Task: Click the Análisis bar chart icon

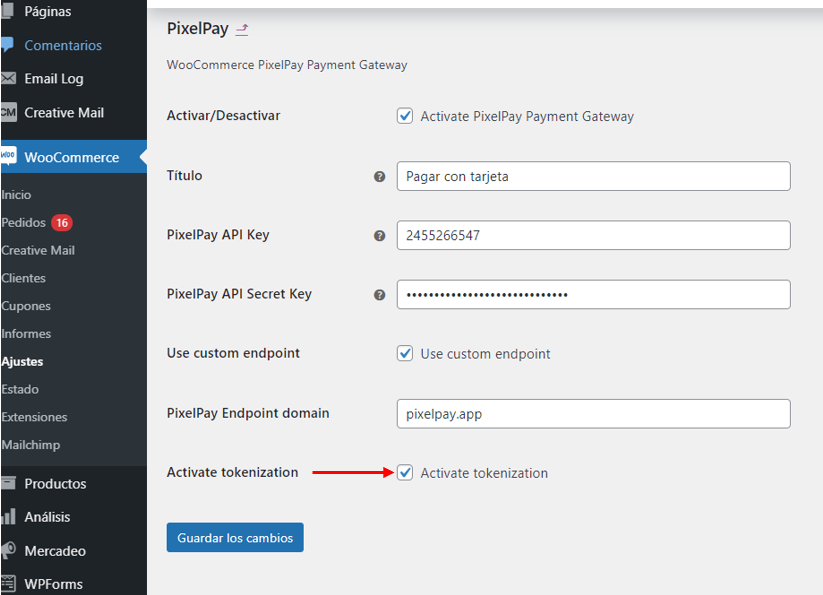Action: click(8, 516)
